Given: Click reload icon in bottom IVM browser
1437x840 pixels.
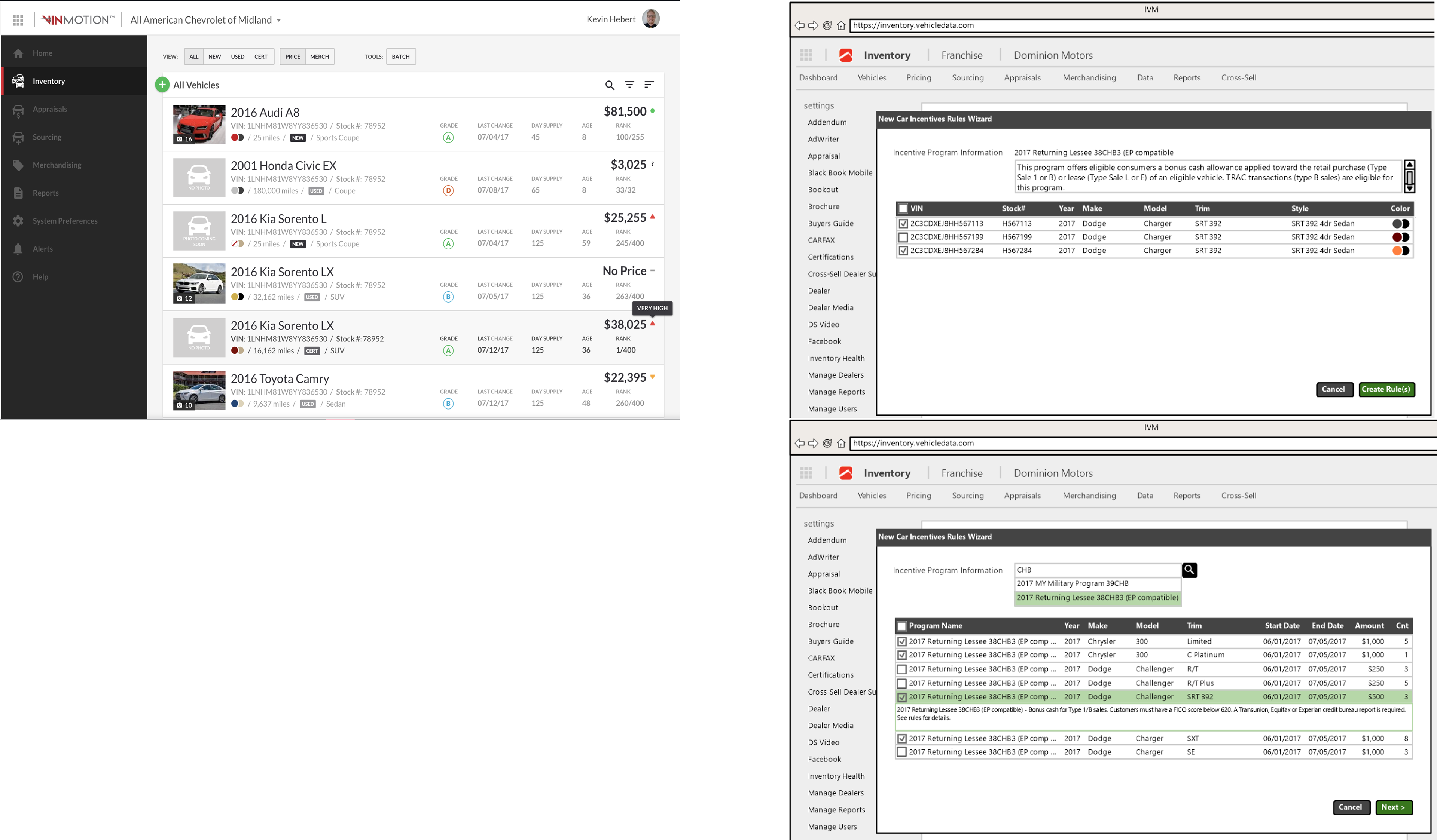Looking at the screenshot, I should [827, 443].
